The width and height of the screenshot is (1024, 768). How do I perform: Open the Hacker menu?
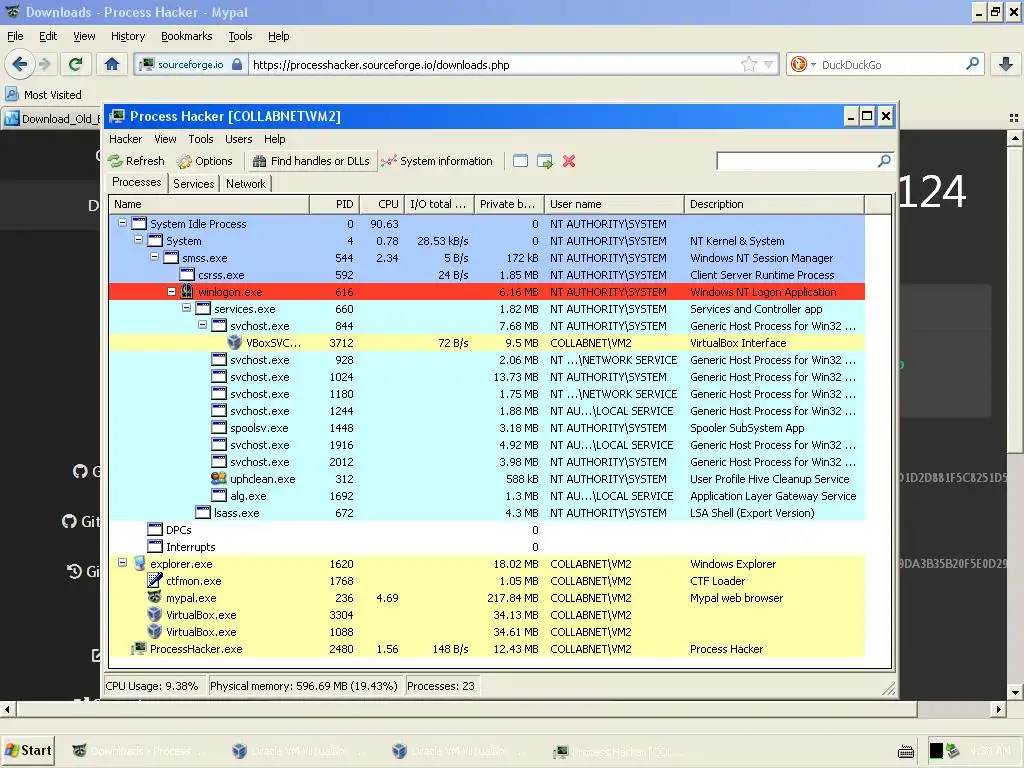pos(125,139)
